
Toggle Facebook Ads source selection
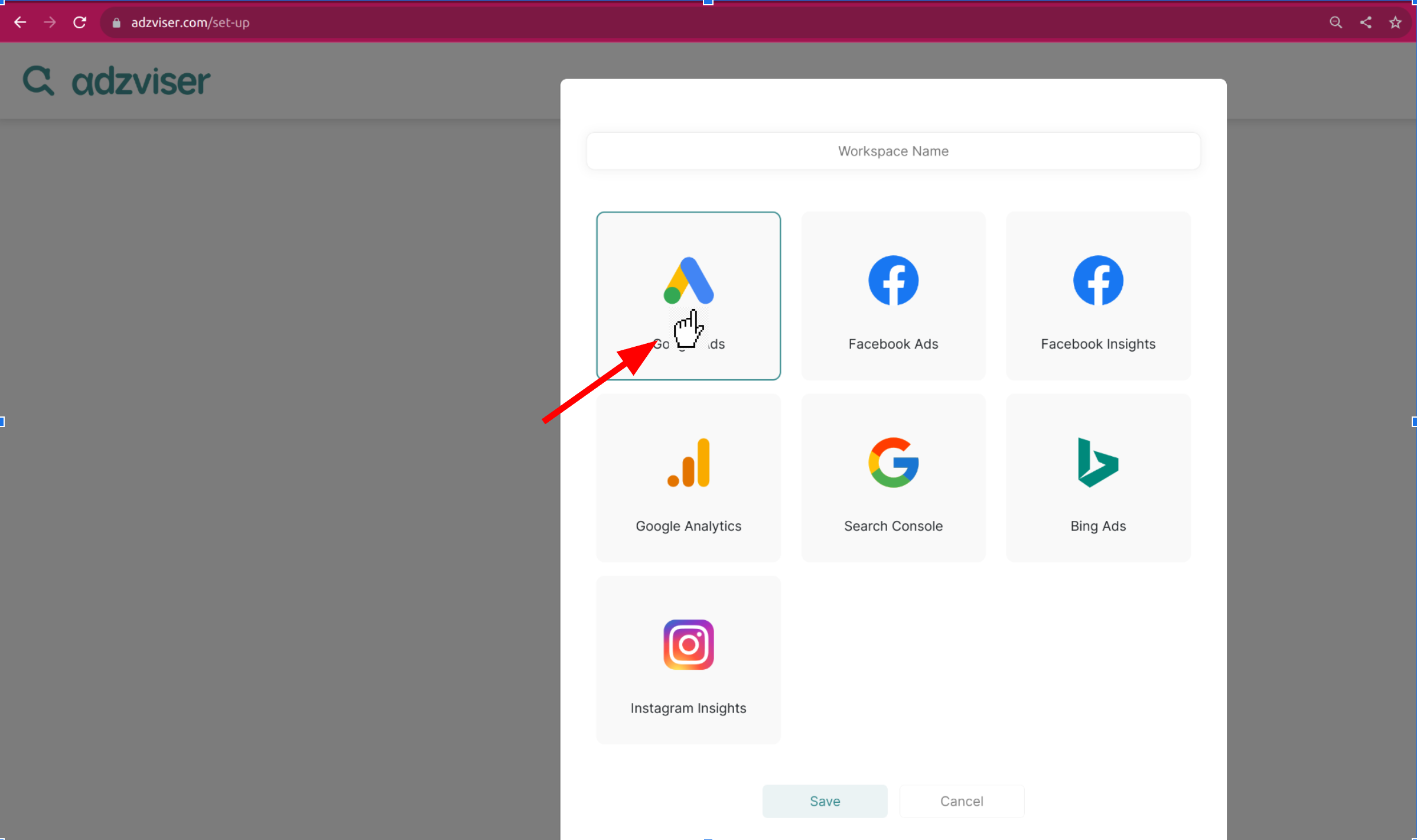[893, 295]
